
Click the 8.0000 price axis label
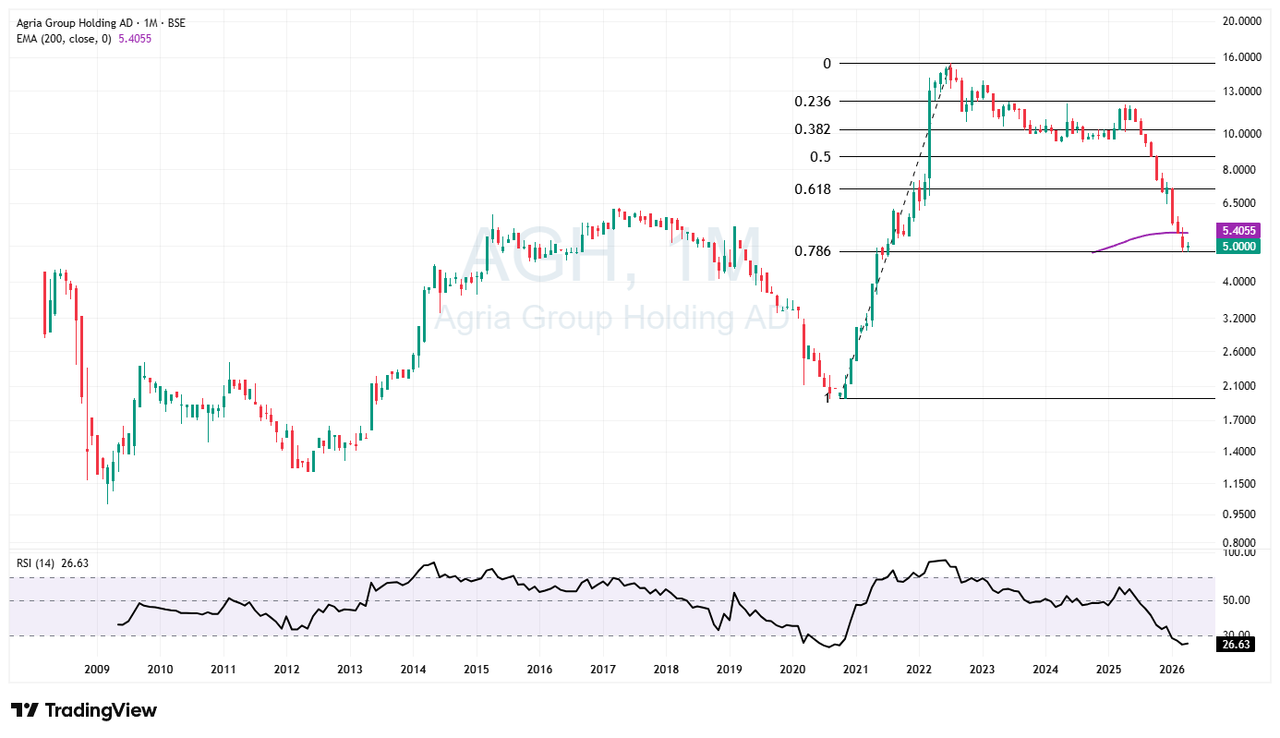coord(1241,171)
